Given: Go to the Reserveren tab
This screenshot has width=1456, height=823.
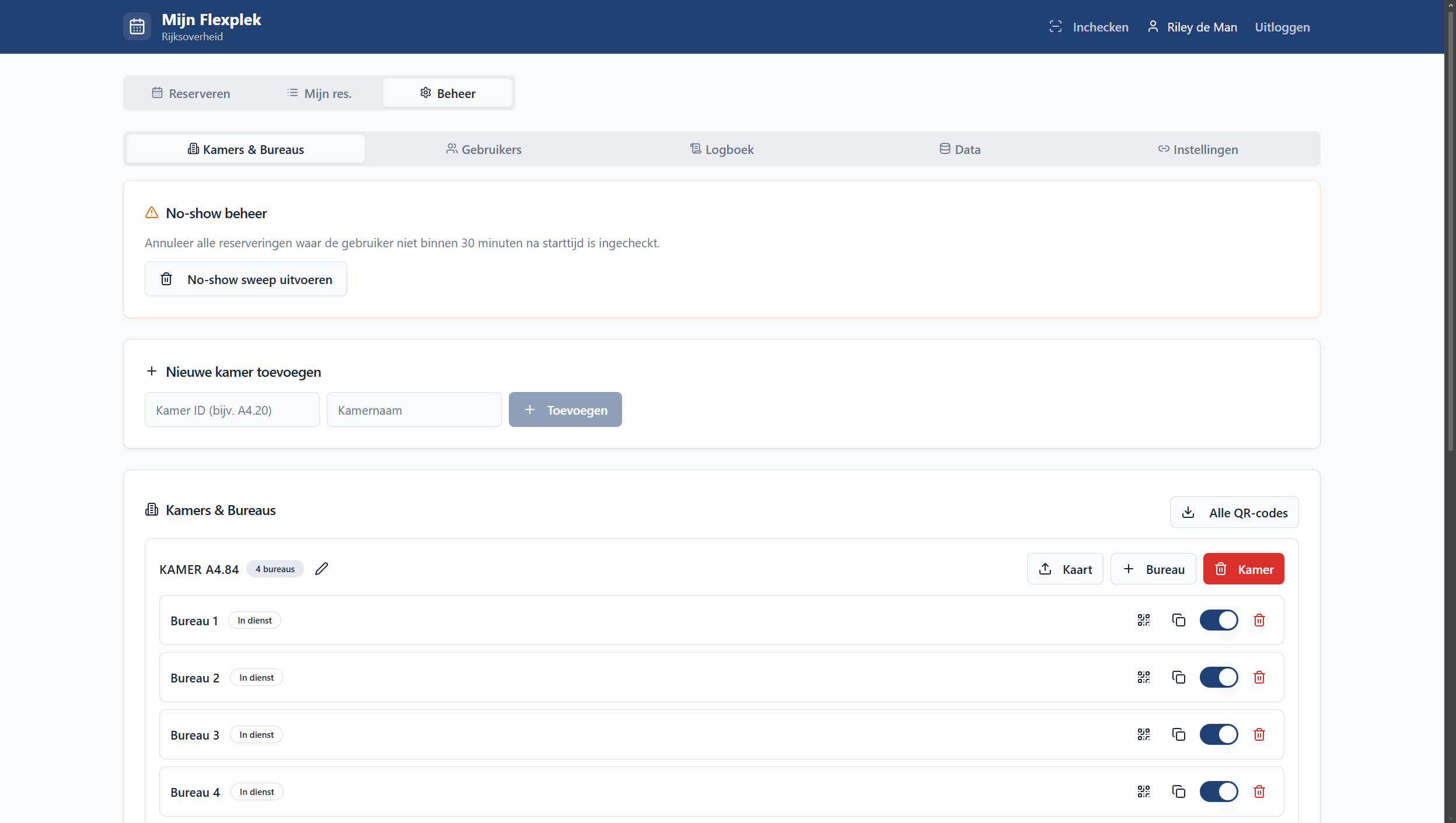Looking at the screenshot, I should pyautogui.click(x=191, y=93).
